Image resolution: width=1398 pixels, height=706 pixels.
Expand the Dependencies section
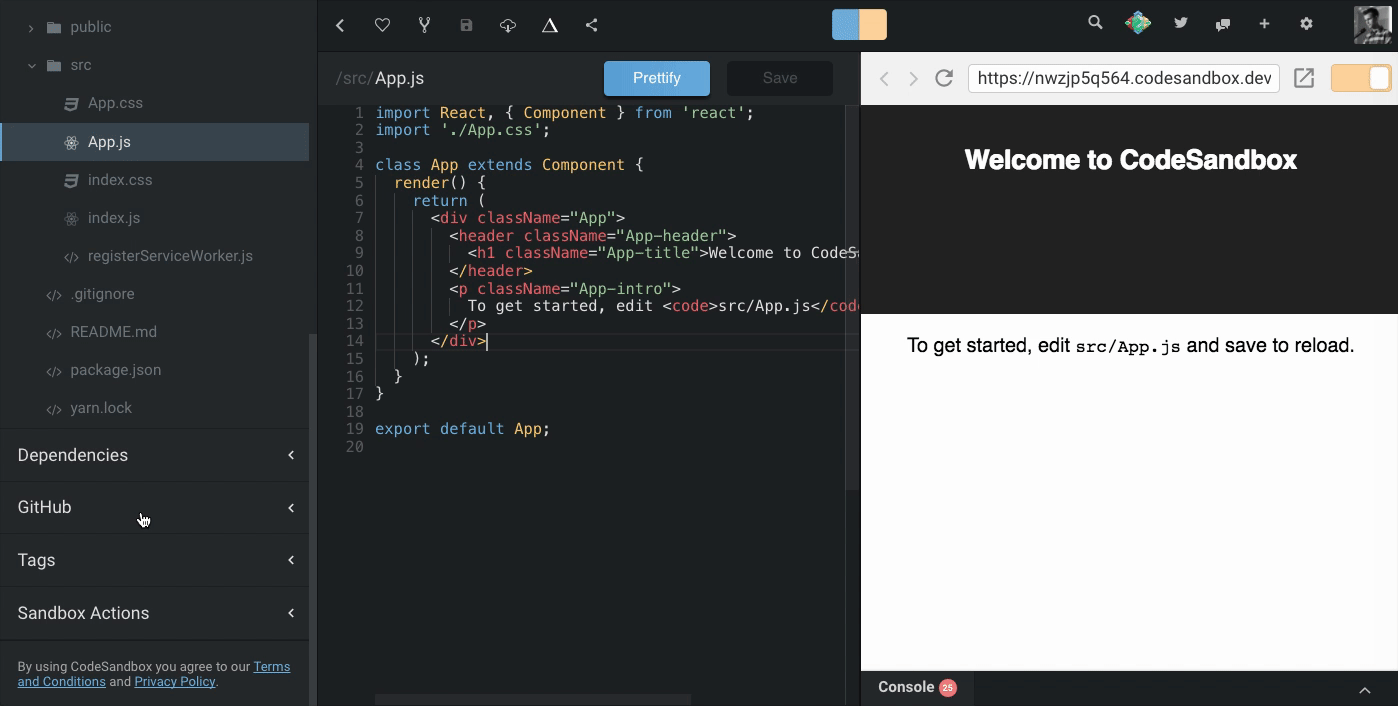point(155,455)
